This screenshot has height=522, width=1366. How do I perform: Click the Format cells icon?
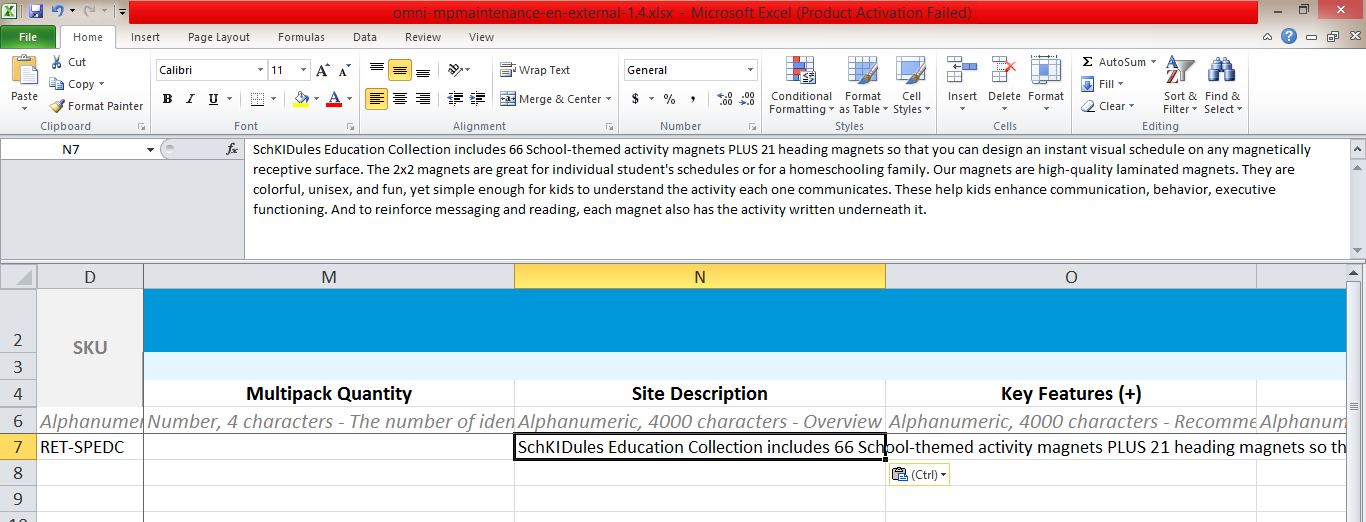point(1046,71)
